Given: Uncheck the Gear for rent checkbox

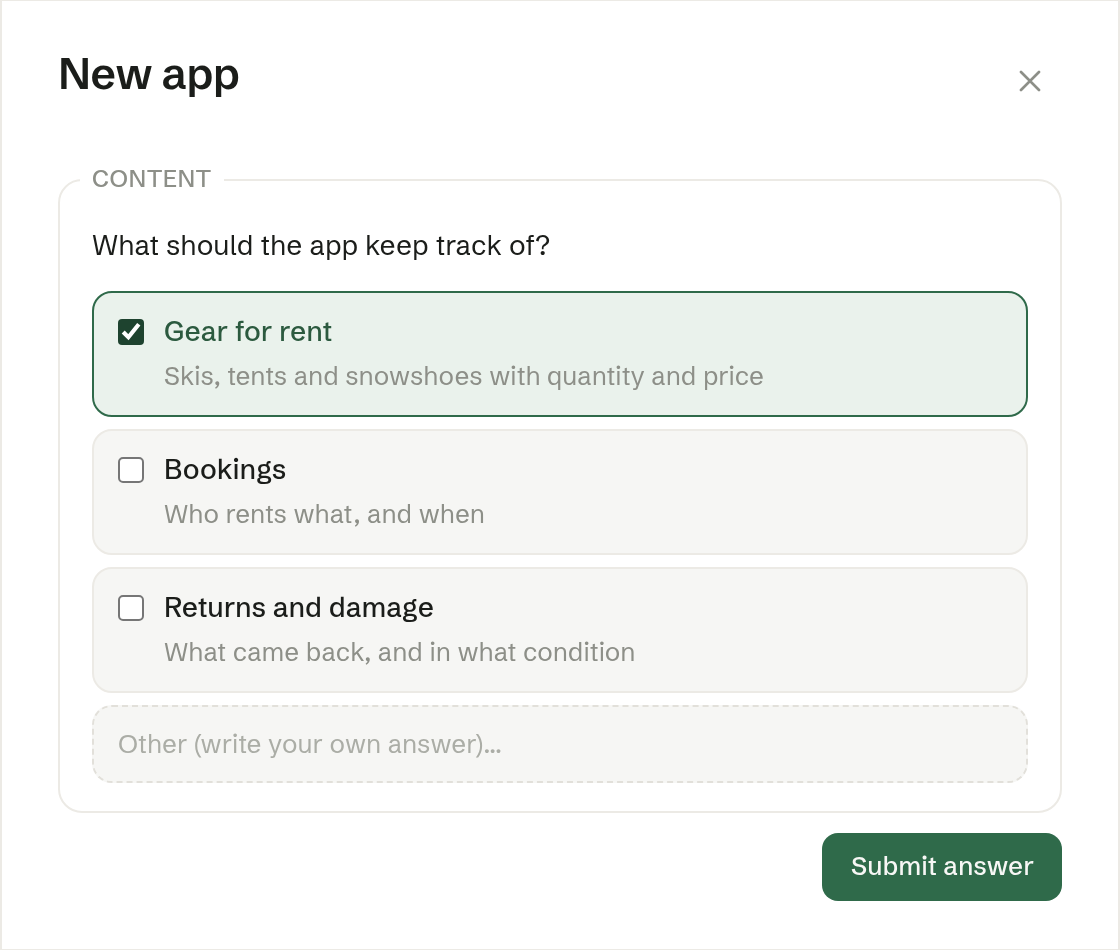Looking at the screenshot, I should click(x=131, y=332).
